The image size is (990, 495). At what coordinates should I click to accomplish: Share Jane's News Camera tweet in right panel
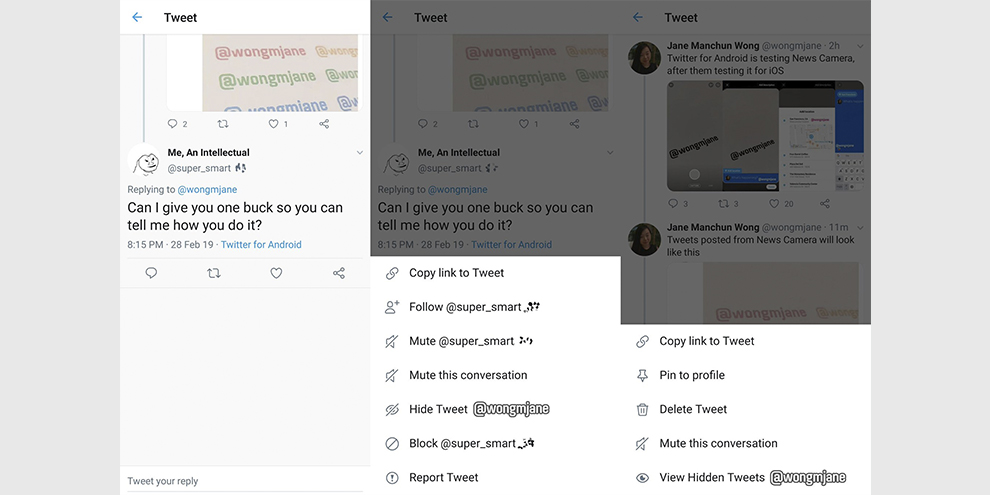825,203
